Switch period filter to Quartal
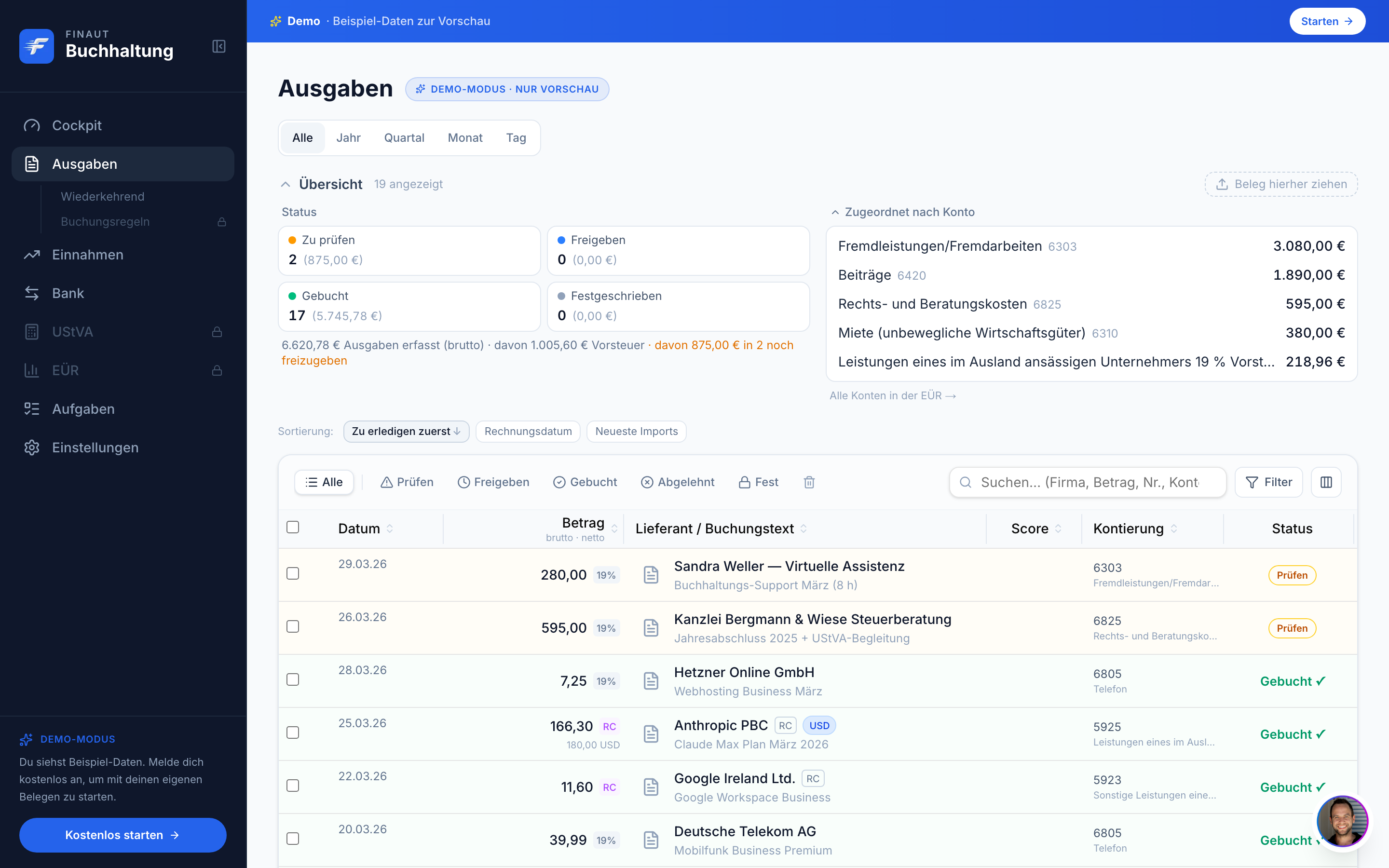The width and height of the screenshot is (1389, 868). [404, 138]
